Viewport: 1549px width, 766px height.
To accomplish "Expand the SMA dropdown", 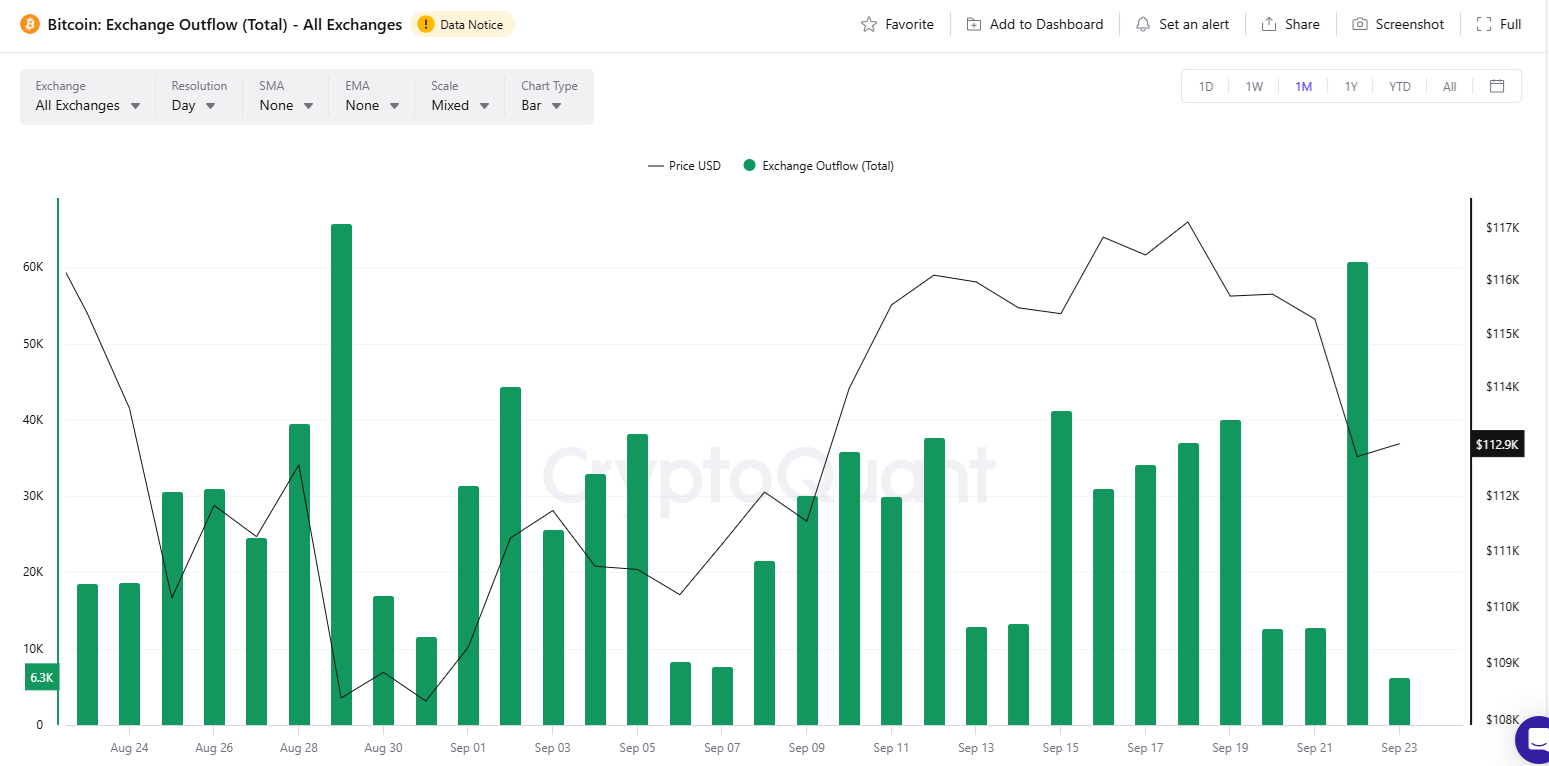I will click(286, 105).
